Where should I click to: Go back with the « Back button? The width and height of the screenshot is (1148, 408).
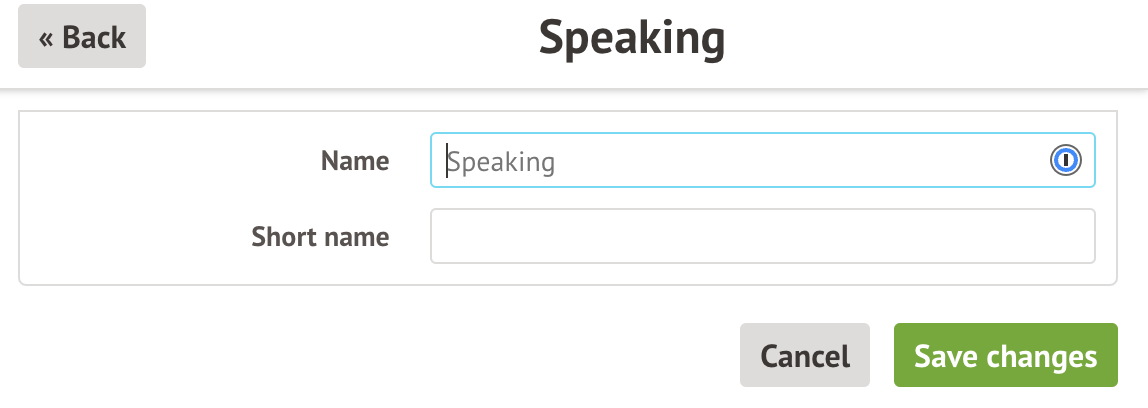tap(82, 37)
